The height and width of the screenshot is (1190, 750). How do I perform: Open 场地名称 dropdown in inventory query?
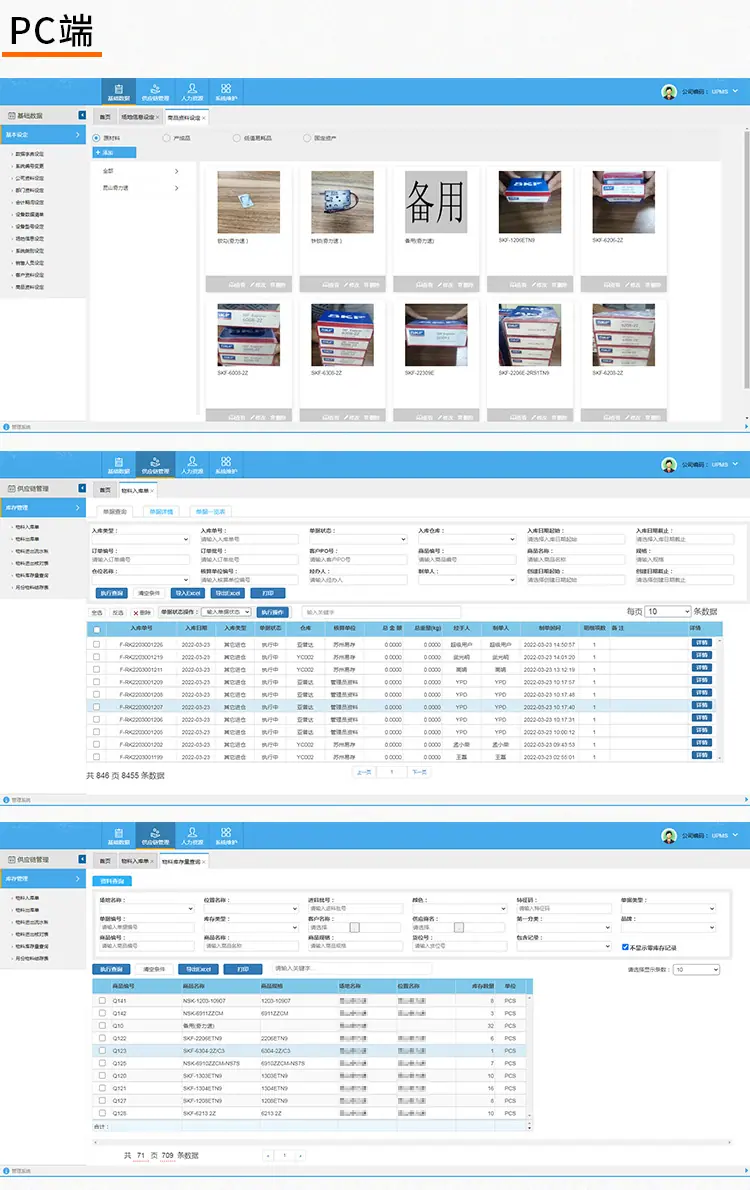coord(147,908)
